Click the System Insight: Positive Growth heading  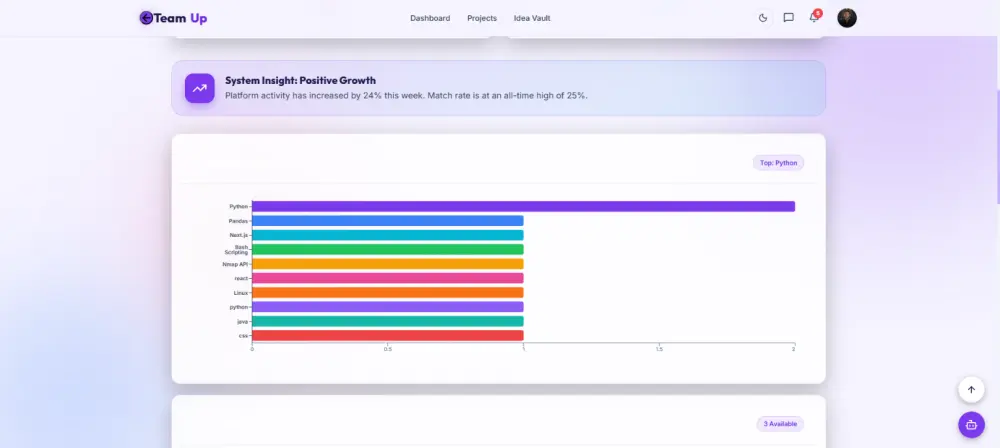[x=300, y=80]
